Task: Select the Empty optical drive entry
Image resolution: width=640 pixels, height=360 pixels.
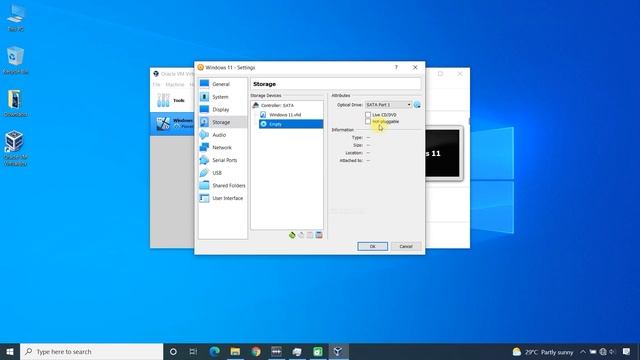Action: tap(291, 124)
